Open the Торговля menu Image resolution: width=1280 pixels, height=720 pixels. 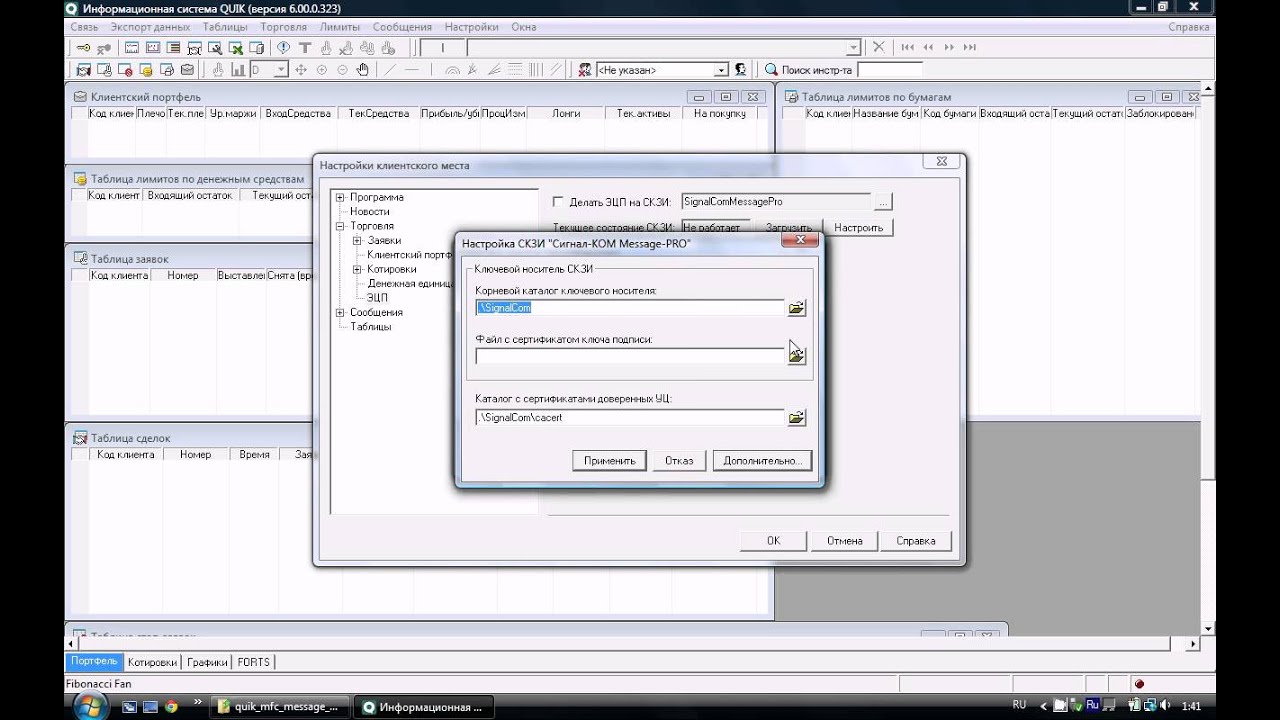[284, 27]
